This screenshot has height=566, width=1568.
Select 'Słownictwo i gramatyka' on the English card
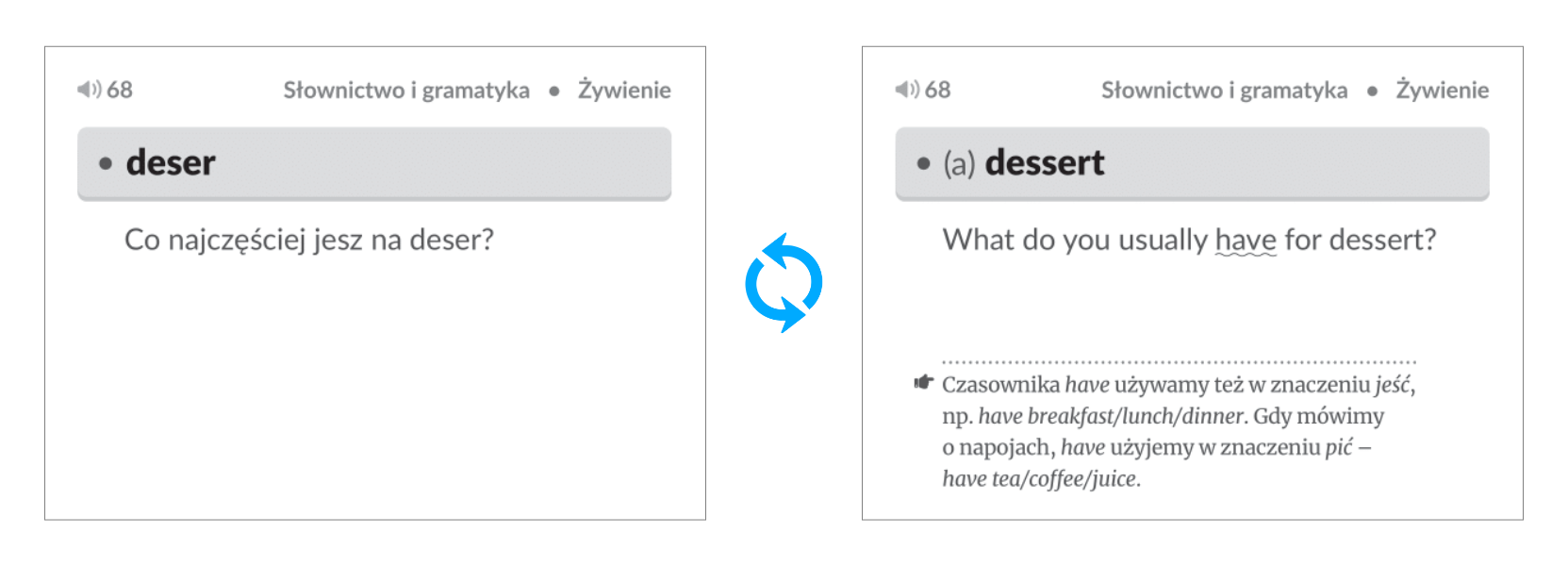coord(1224,91)
